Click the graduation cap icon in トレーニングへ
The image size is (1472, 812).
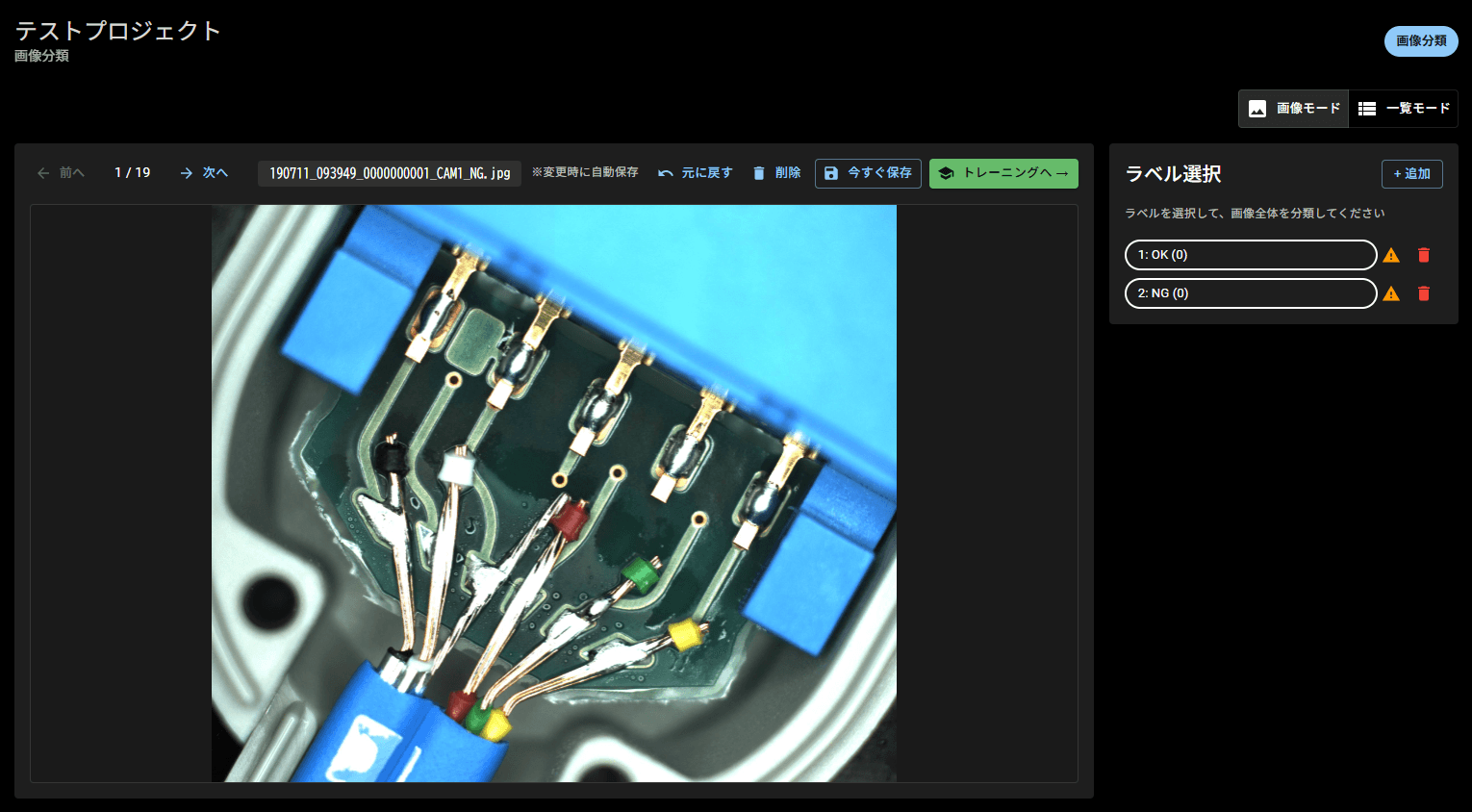click(946, 173)
